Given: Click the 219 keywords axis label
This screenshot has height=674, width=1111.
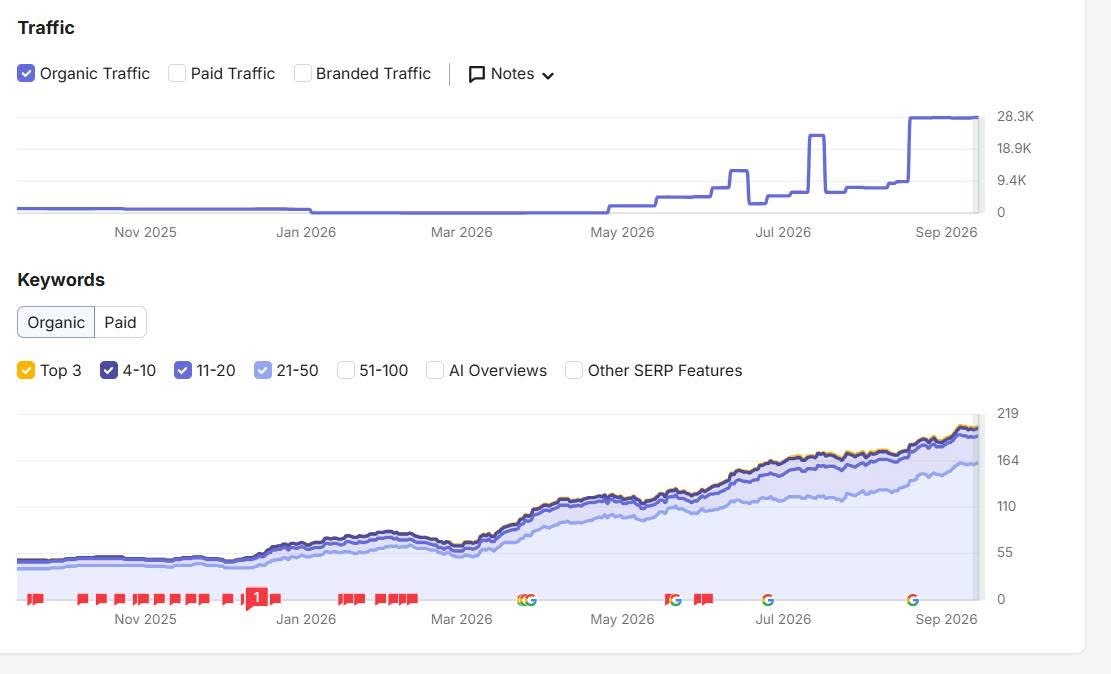Looking at the screenshot, I should [x=1008, y=413].
